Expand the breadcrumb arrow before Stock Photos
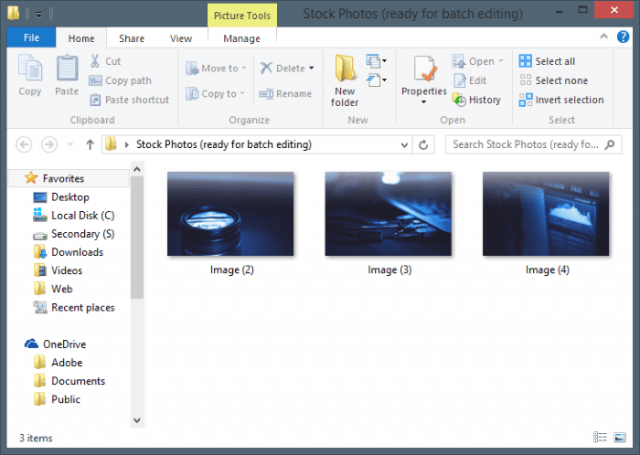The width and height of the screenshot is (640, 455). point(127,144)
